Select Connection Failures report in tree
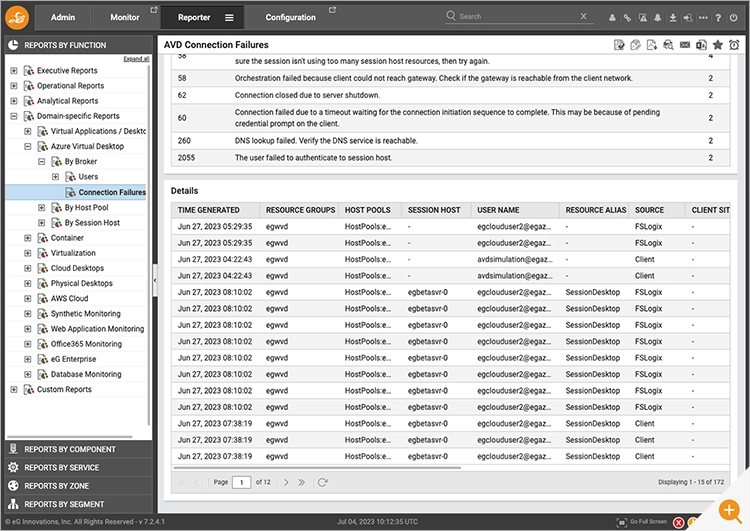 (112, 192)
